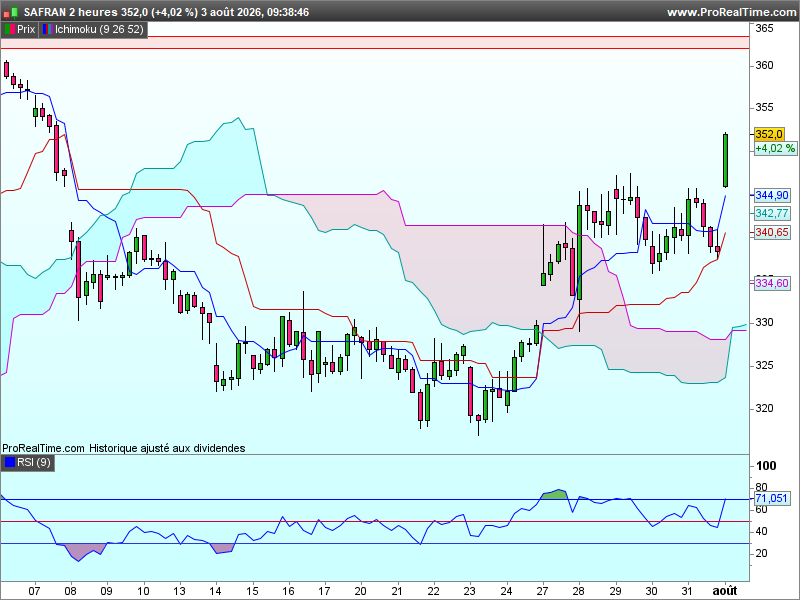This screenshot has height=600, width=800.
Task: Click date 28 on time axis
Action: [x=578, y=591]
